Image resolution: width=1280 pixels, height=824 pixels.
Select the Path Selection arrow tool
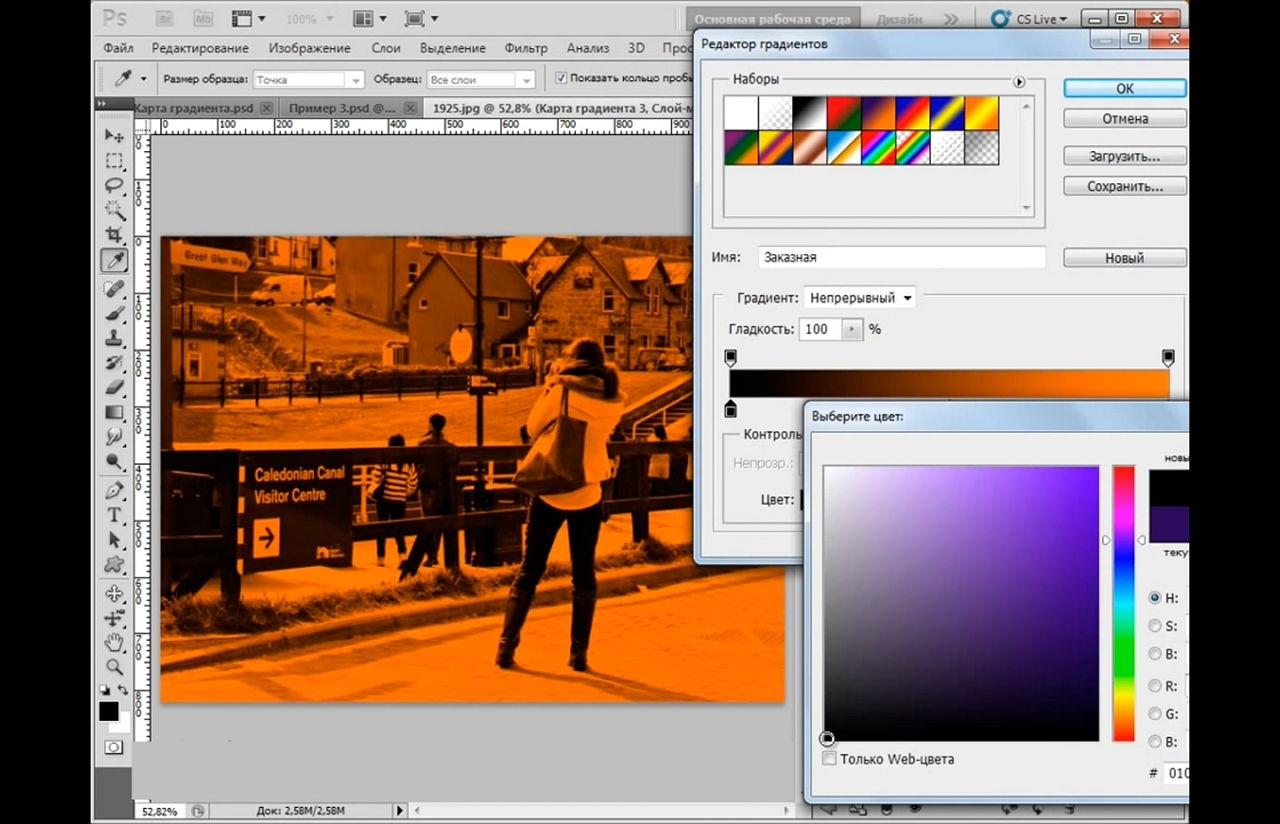click(114, 540)
